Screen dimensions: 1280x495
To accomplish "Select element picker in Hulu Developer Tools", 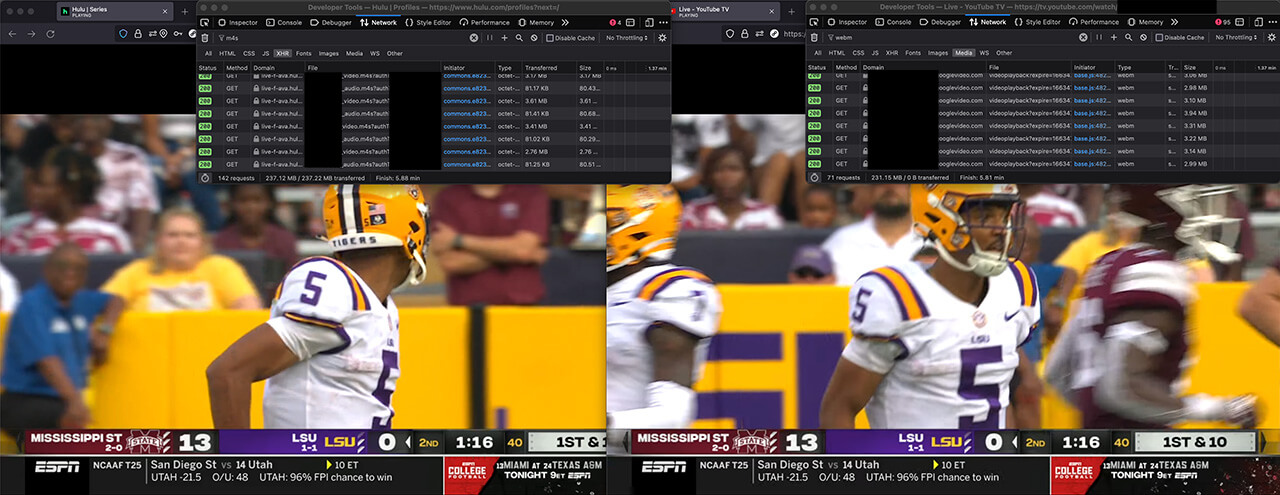I will (205, 22).
